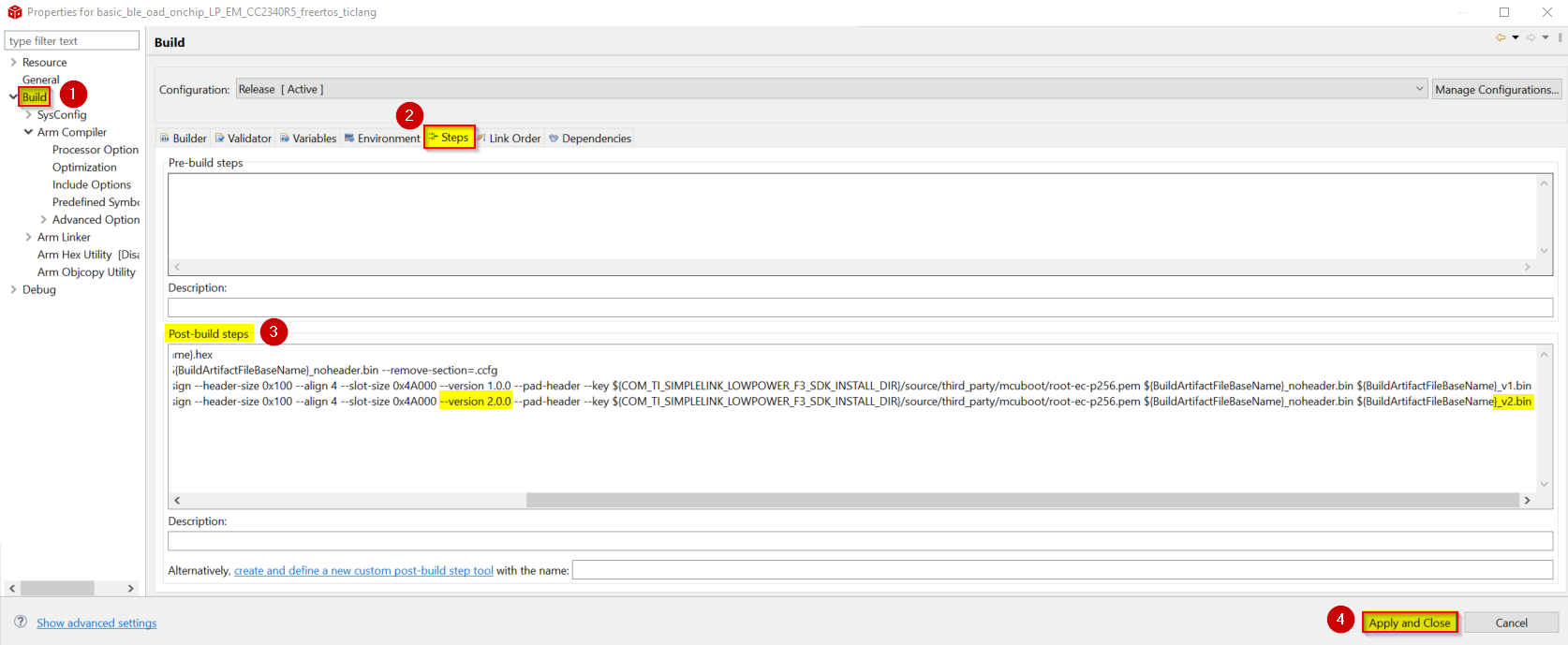
Task: Go to the Dependencies tab
Action: [590, 139]
